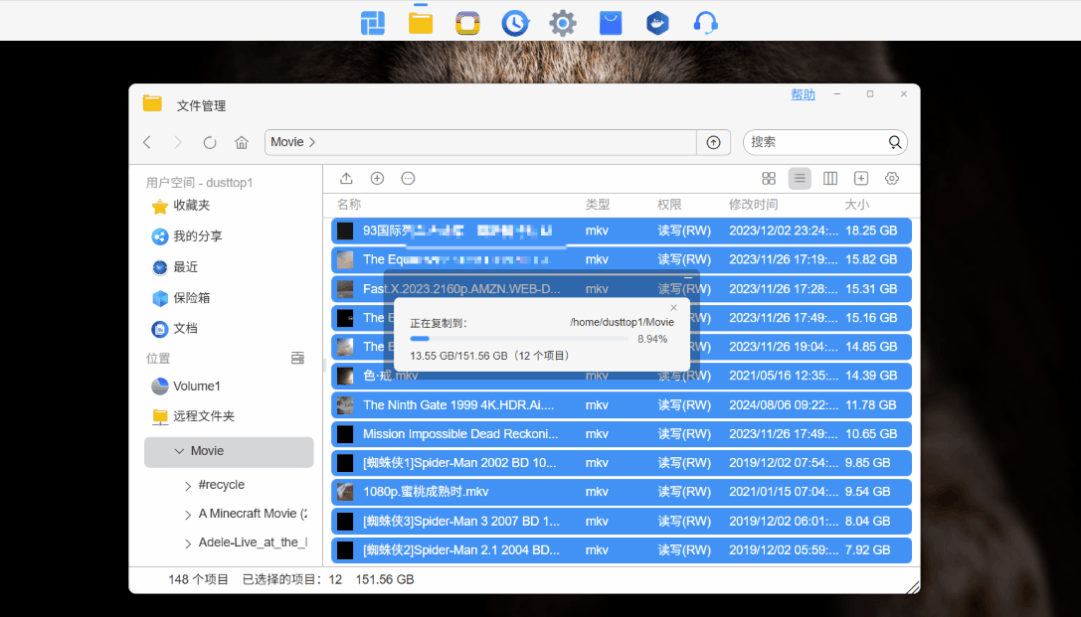Go back with the left arrow

click(x=147, y=142)
